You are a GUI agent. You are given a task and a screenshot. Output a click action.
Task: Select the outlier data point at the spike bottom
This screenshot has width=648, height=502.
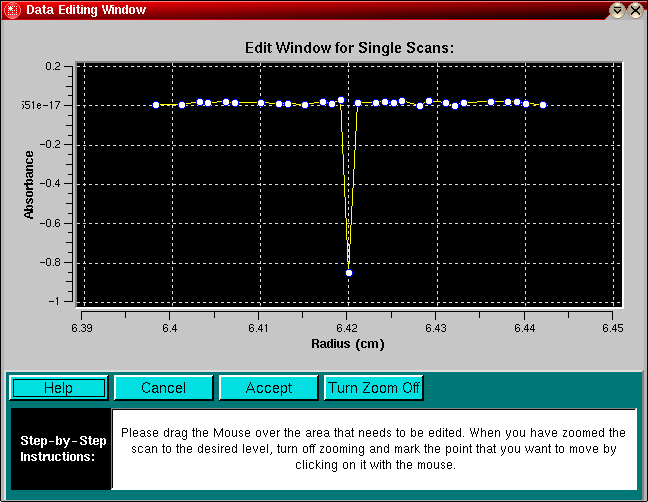point(349,273)
